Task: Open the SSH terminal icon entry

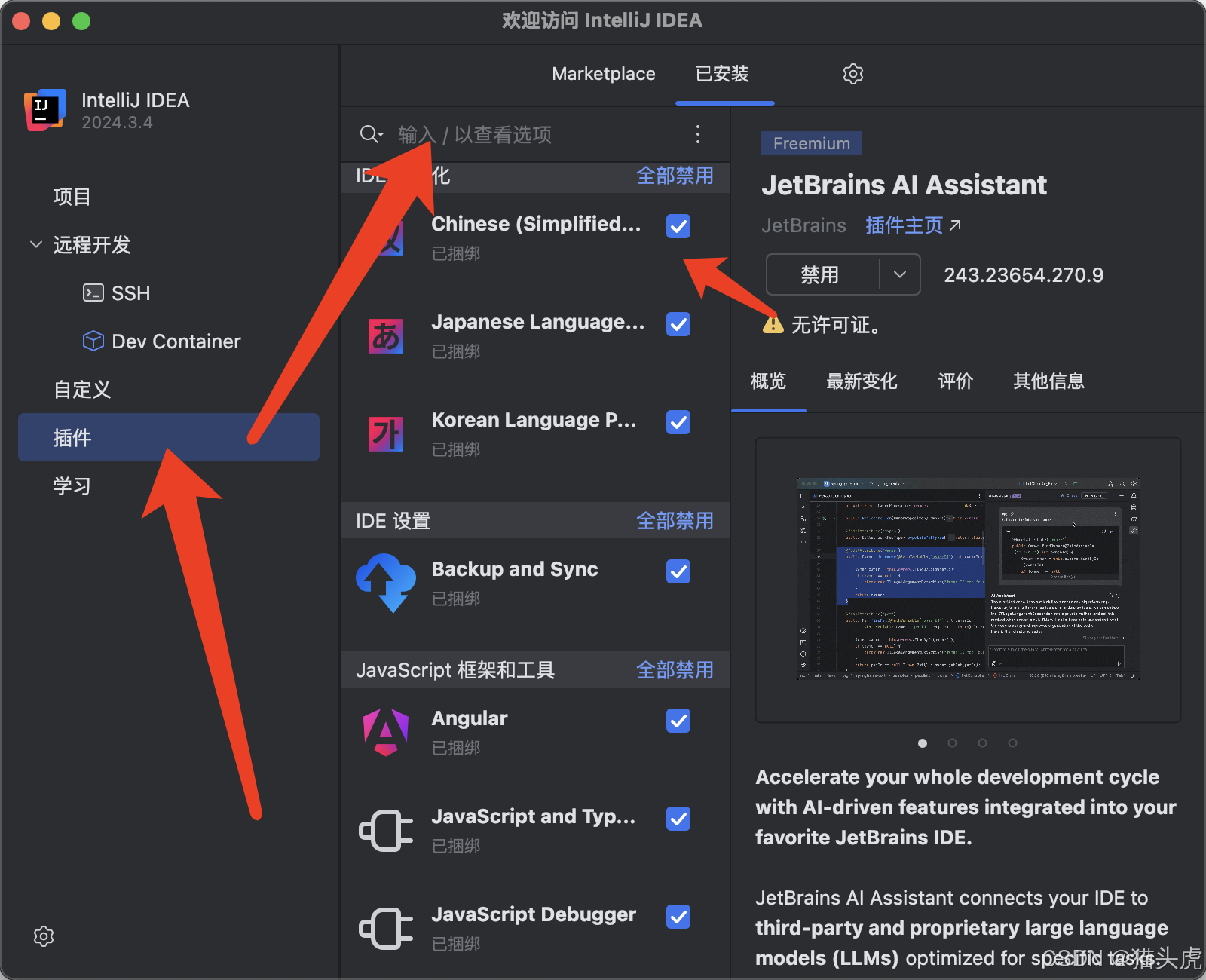Action: click(x=93, y=292)
